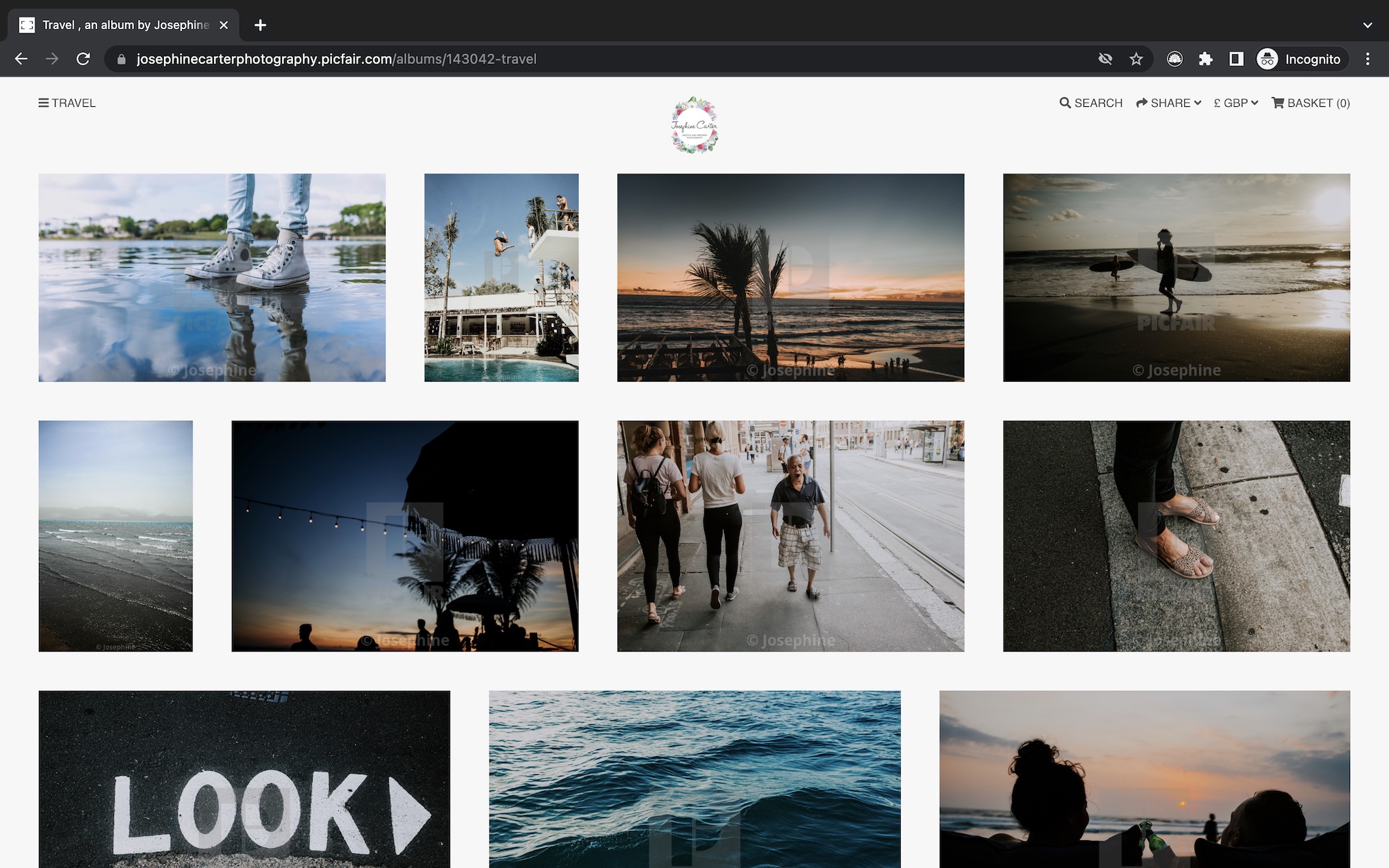Open the Extensions puzzle icon
Viewport: 1389px width, 868px height.
click(x=1206, y=59)
